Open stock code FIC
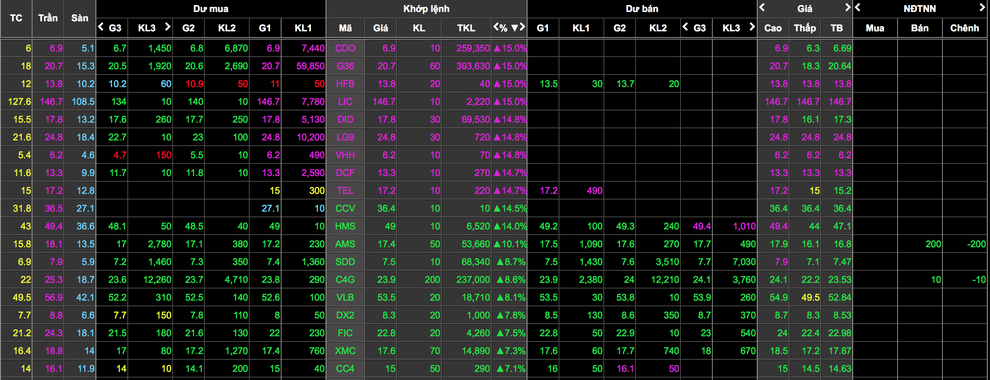The image size is (990, 380). point(345,333)
